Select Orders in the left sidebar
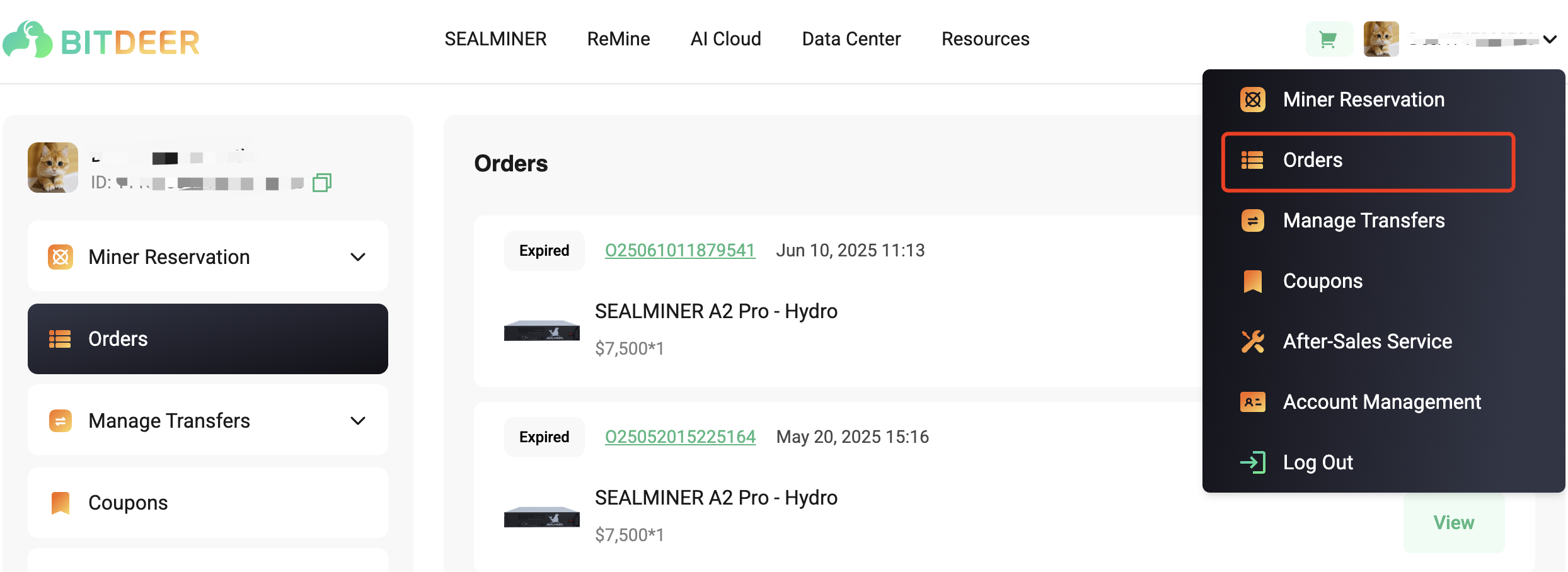Image resolution: width=1568 pixels, height=572 pixels. tap(208, 339)
